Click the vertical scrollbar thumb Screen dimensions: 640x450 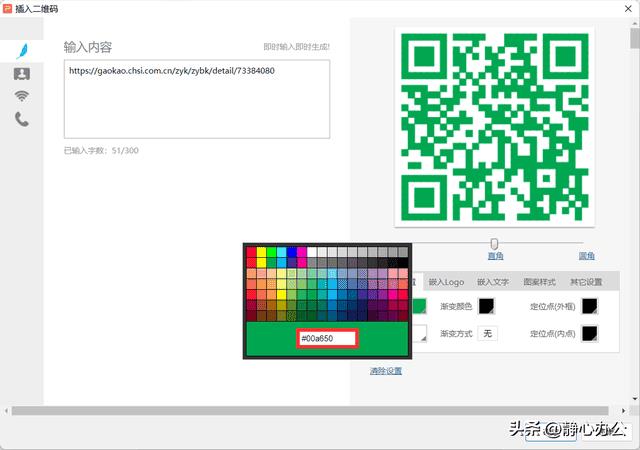635,39
